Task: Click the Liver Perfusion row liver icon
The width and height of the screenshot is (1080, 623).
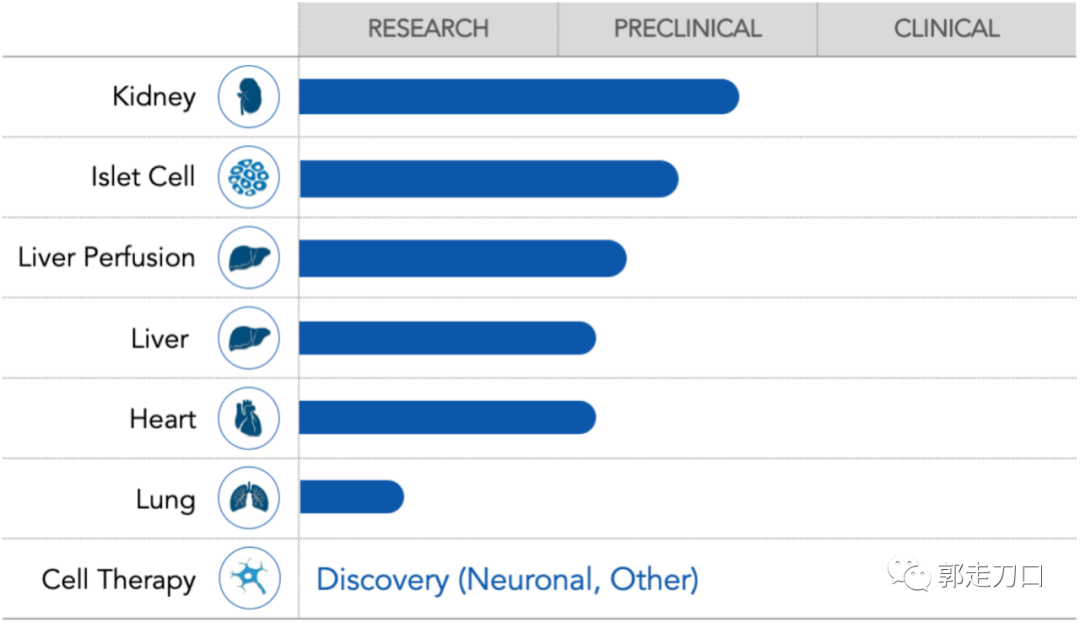Action: (248, 258)
